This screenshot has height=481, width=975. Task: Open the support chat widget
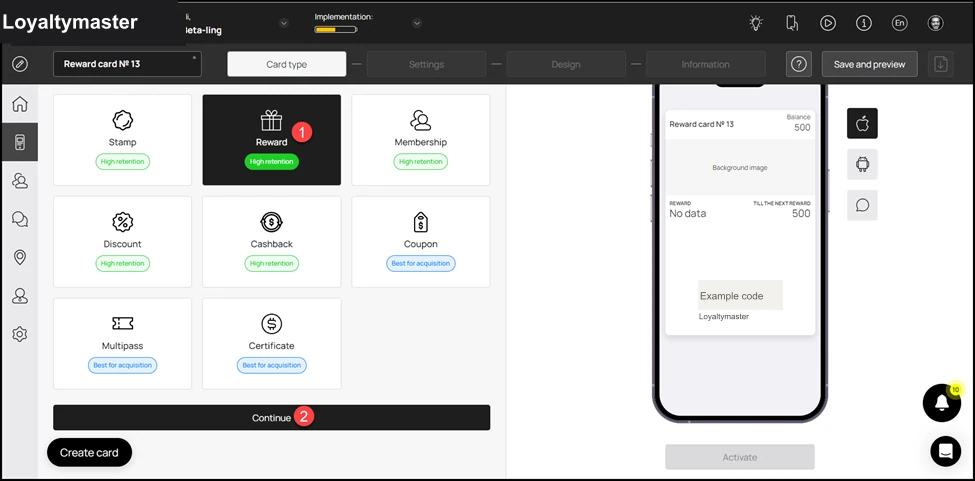pos(946,451)
